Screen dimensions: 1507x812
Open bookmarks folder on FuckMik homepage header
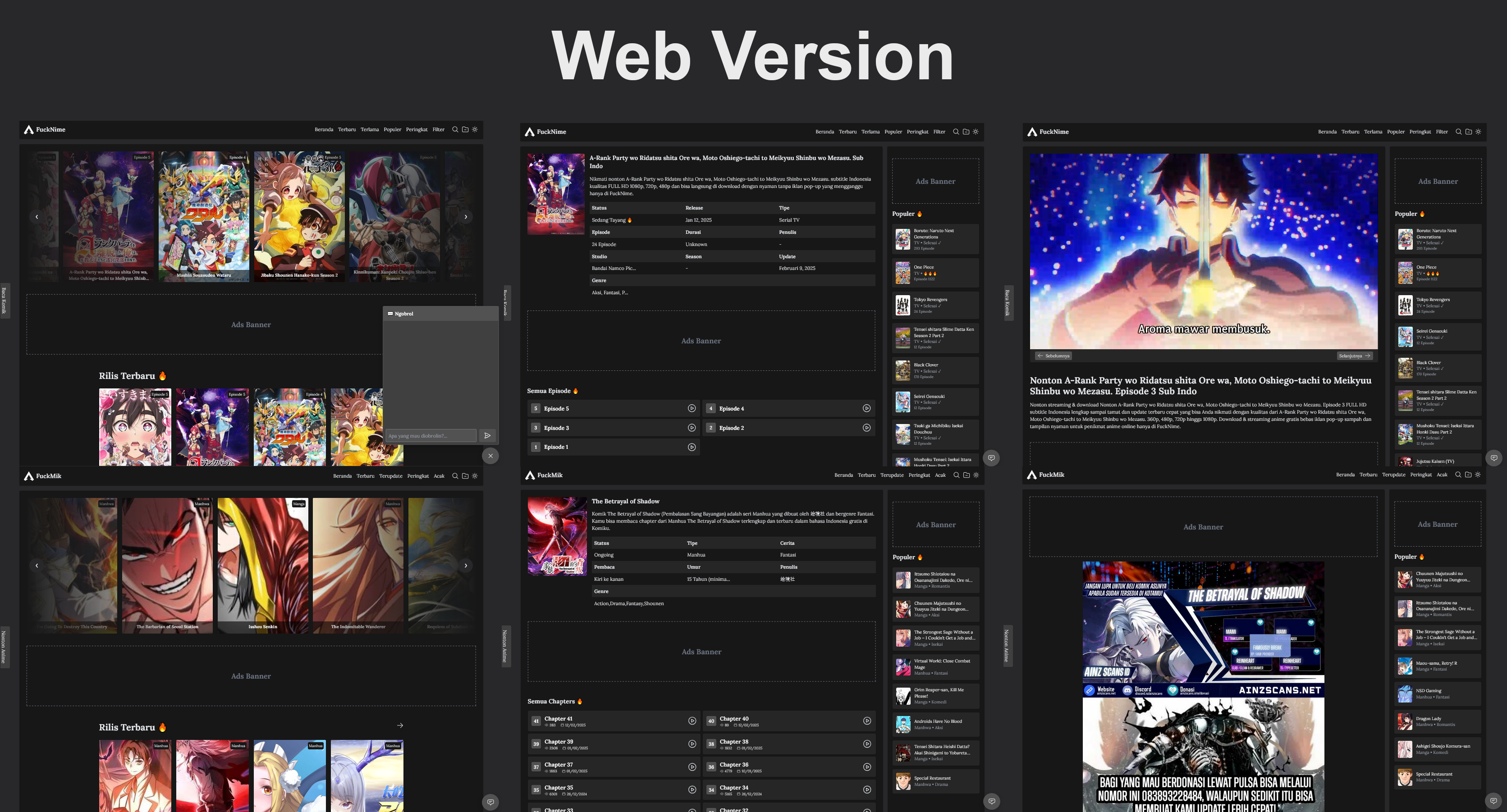(465, 476)
